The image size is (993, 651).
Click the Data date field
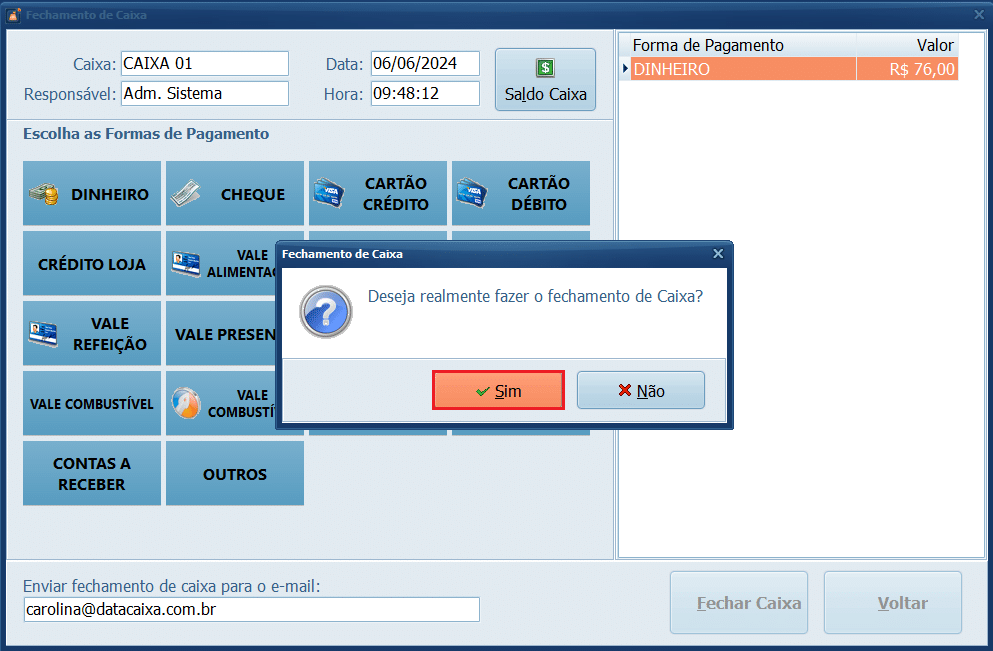pyautogui.click(x=424, y=64)
